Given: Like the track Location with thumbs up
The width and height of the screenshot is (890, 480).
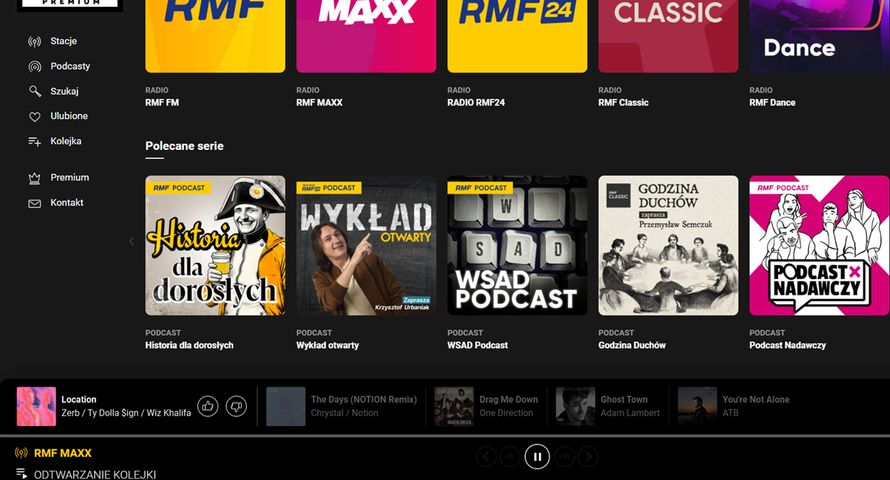Looking at the screenshot, I should click(208, 406).
